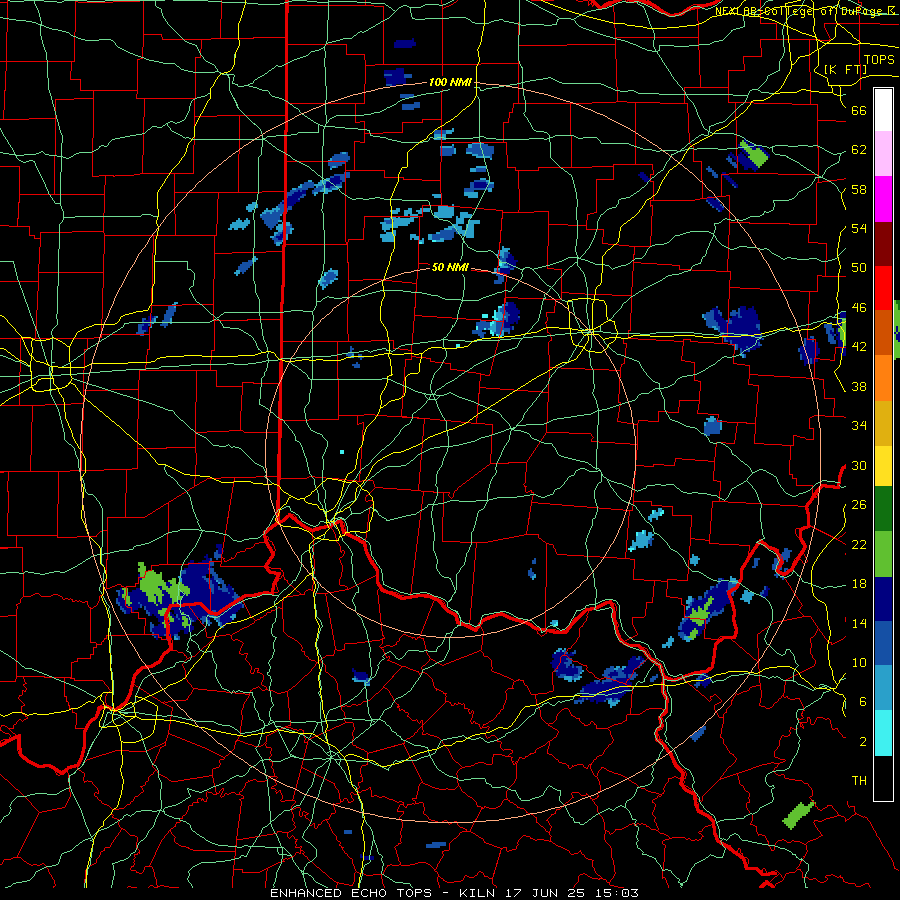Screen dimensions: 900x900
Task: Select the 54 legend scale label
Action: coord(859,228)
